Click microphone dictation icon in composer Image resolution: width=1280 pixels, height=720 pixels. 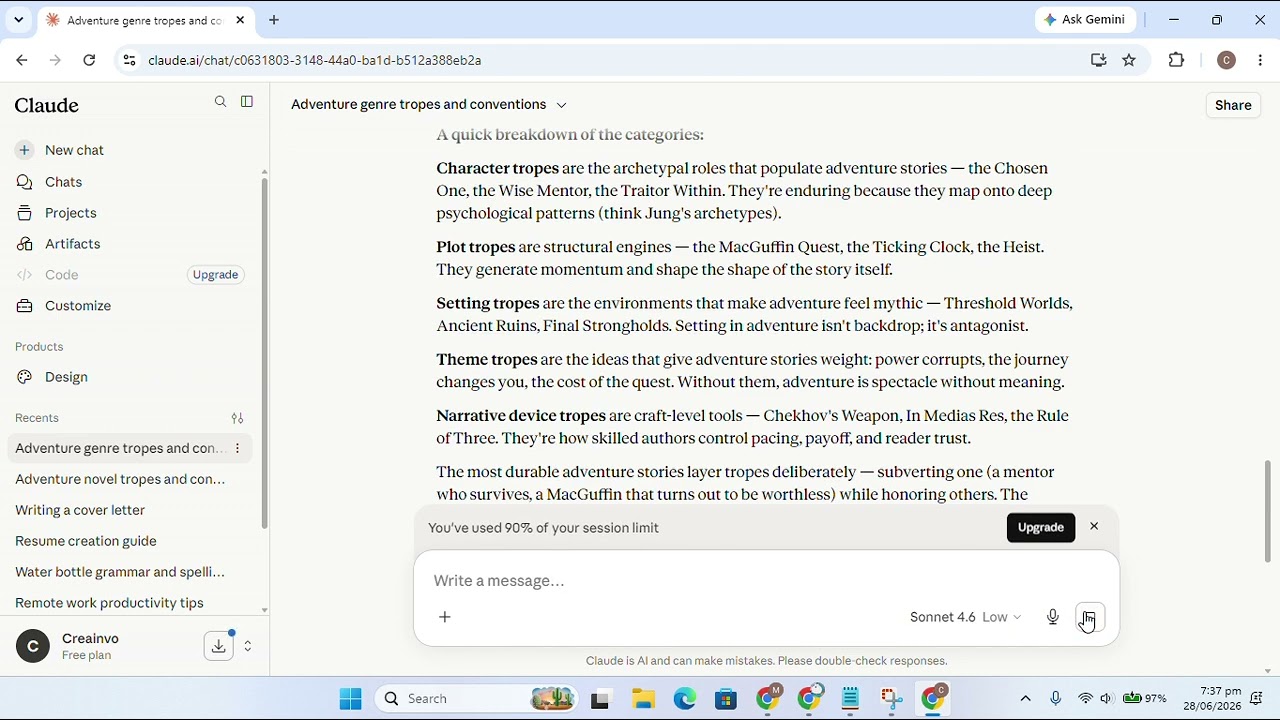point(1053,617)
